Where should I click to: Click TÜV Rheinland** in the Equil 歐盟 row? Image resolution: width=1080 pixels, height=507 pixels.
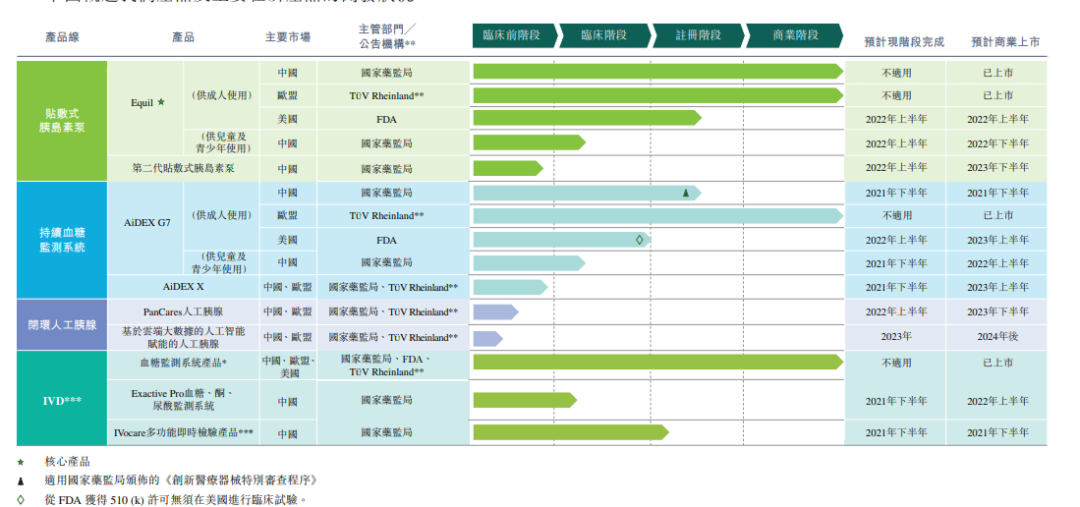(x=386, y=96)
